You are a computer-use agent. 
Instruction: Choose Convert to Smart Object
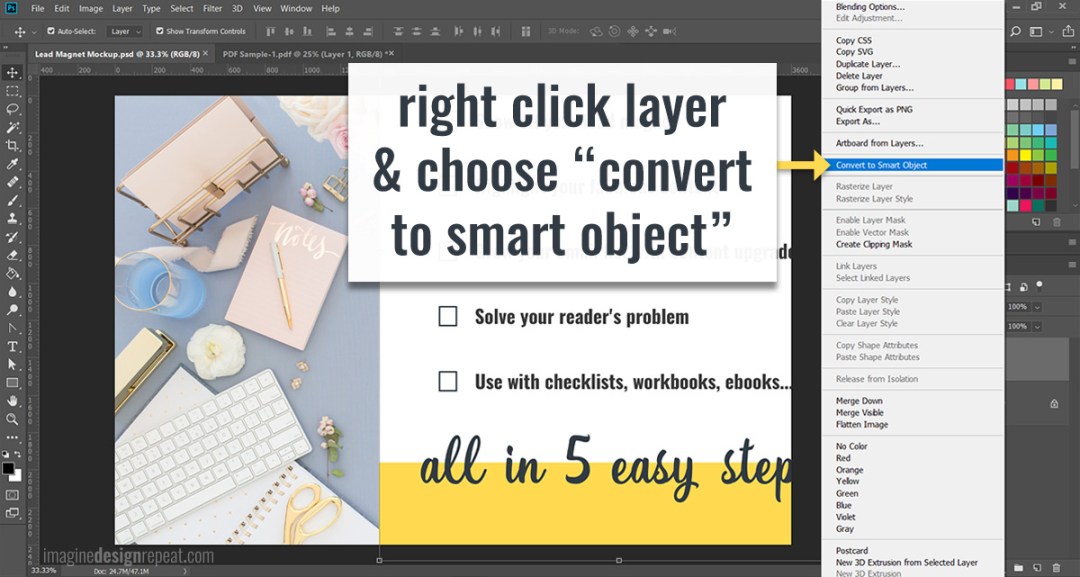tap(913, 165)
